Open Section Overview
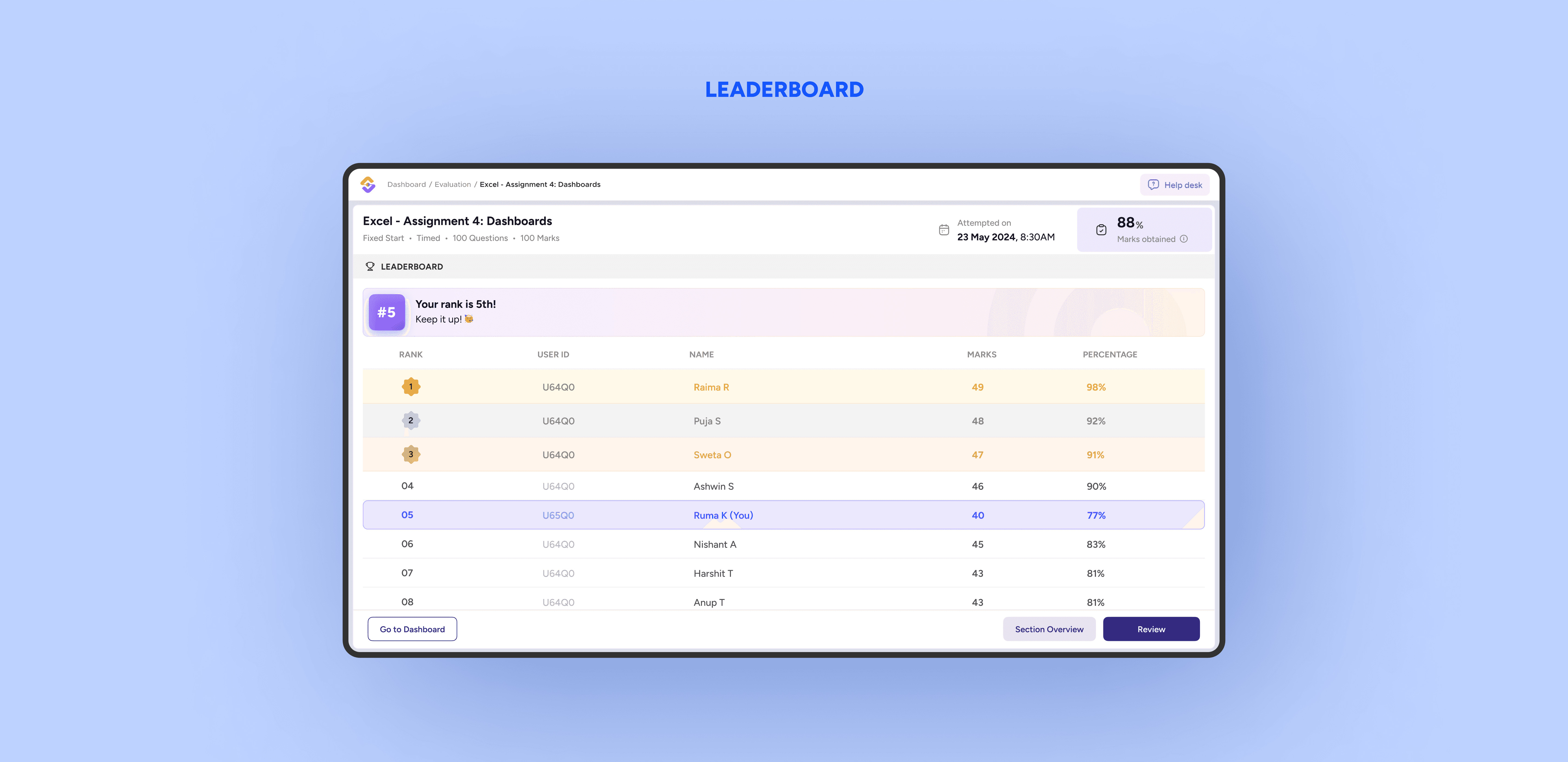Screen dimensions: 1568x762 1049,629
